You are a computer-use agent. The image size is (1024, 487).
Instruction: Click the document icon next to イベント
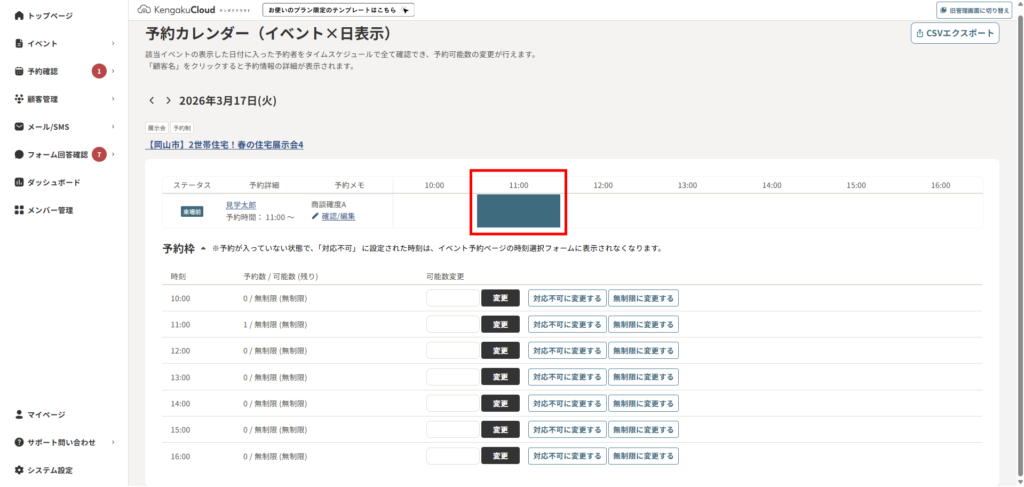click(19, 44)
